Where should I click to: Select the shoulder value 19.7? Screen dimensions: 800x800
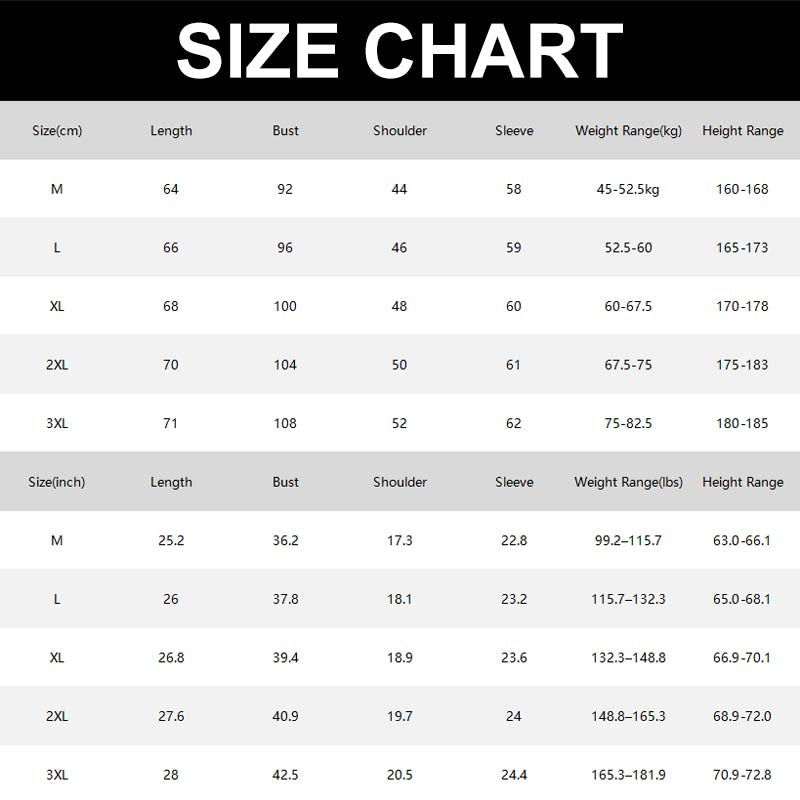point(400,716)
